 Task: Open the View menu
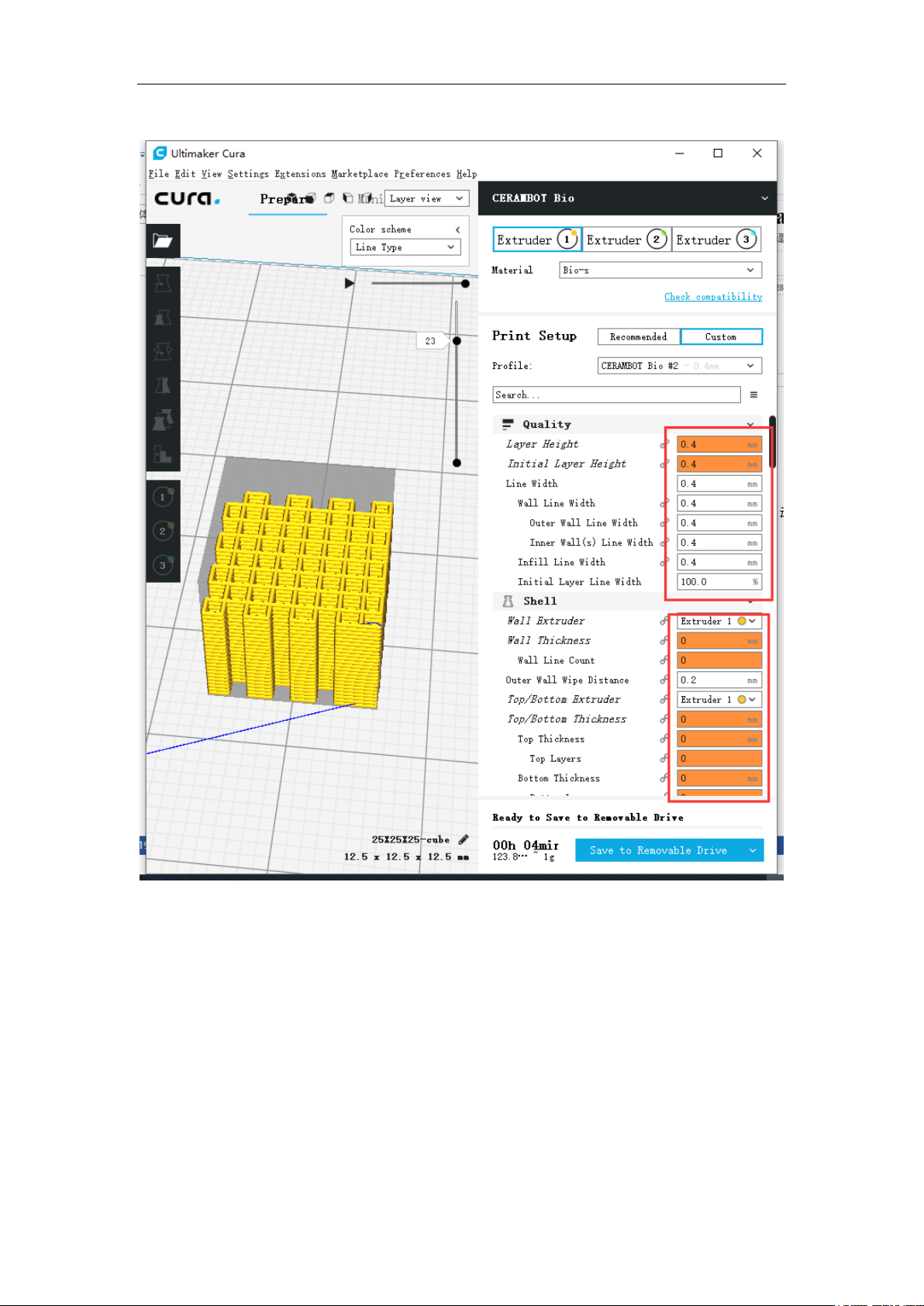coord(212,174)
